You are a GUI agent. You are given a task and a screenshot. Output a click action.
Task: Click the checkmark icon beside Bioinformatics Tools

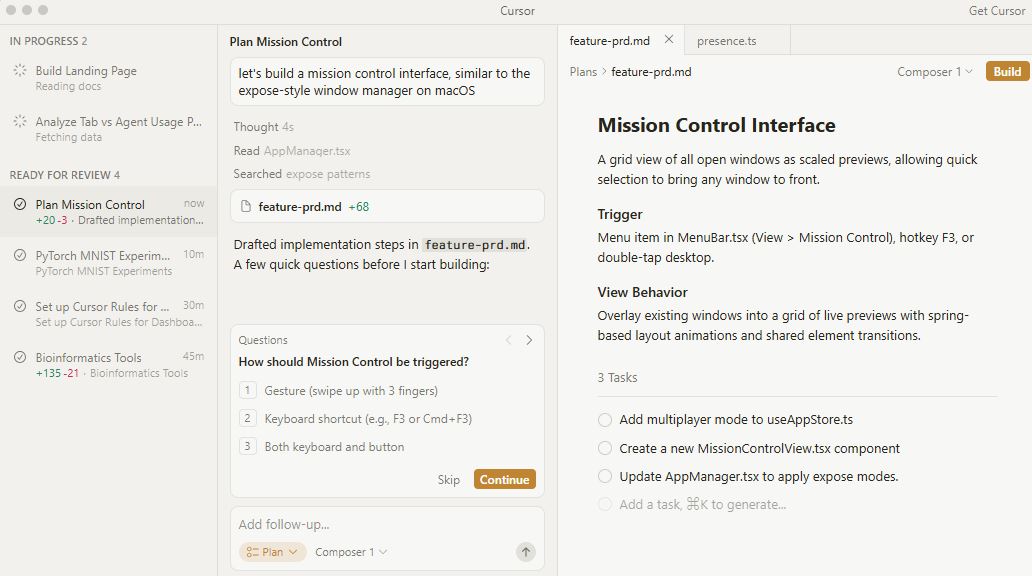[20, 358]
